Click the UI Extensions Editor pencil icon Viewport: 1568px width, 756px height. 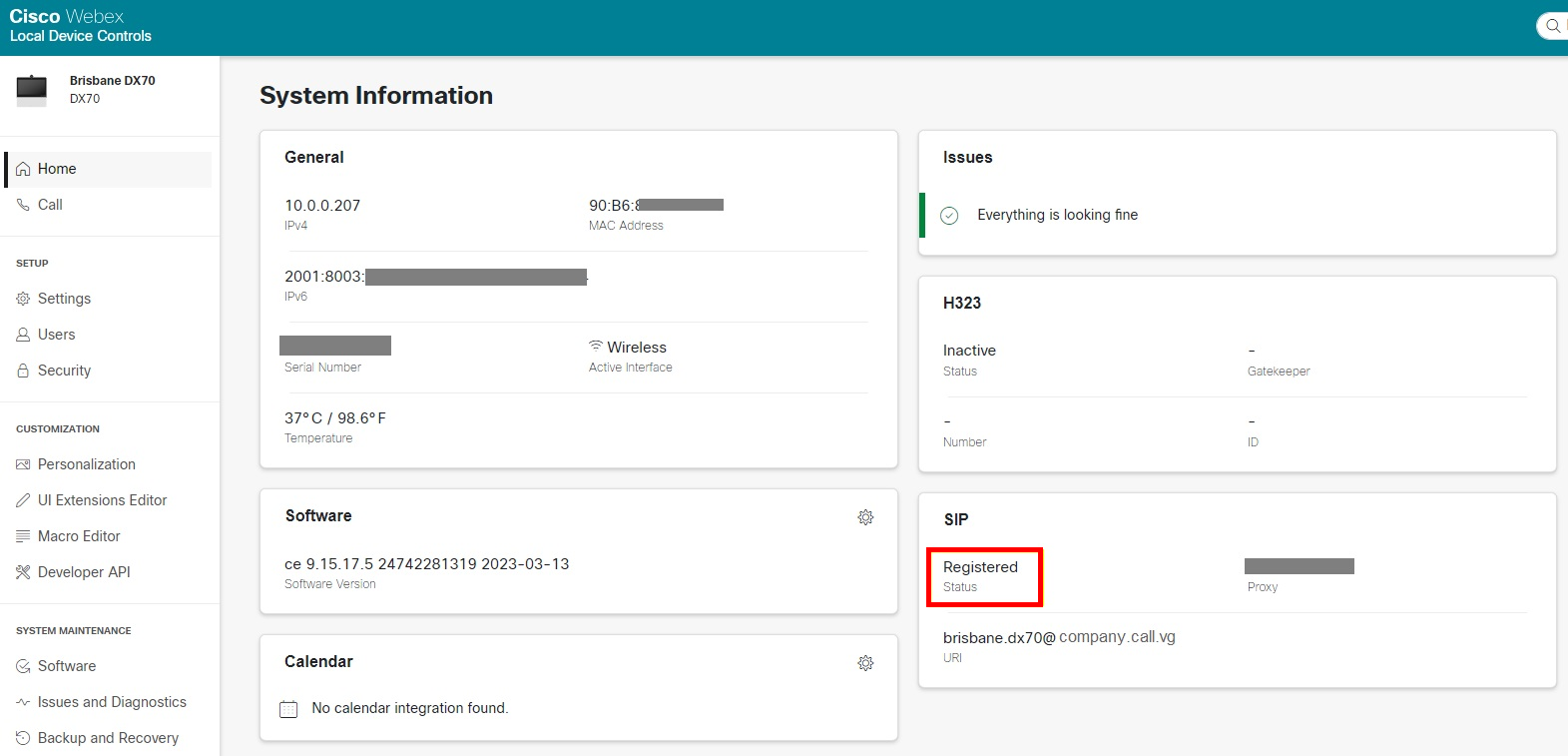pyautogui.click(x=23, y=500)
